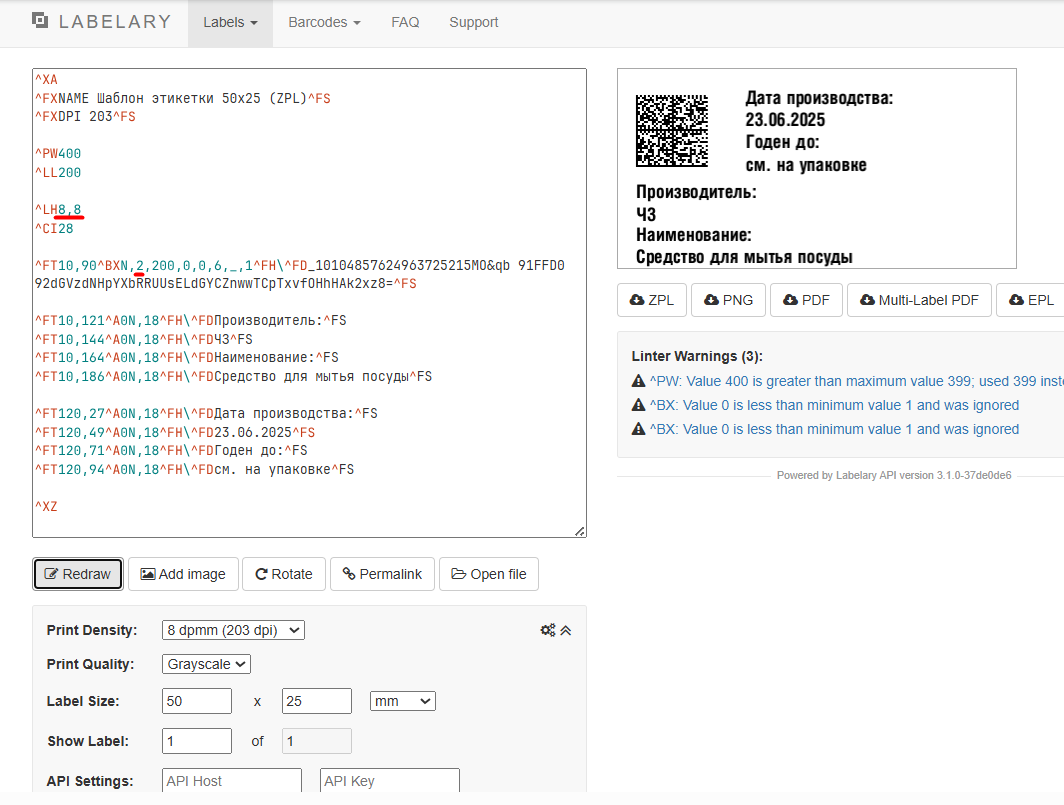Click Add image button
The image size is (1064, 805).
[183, 574]
